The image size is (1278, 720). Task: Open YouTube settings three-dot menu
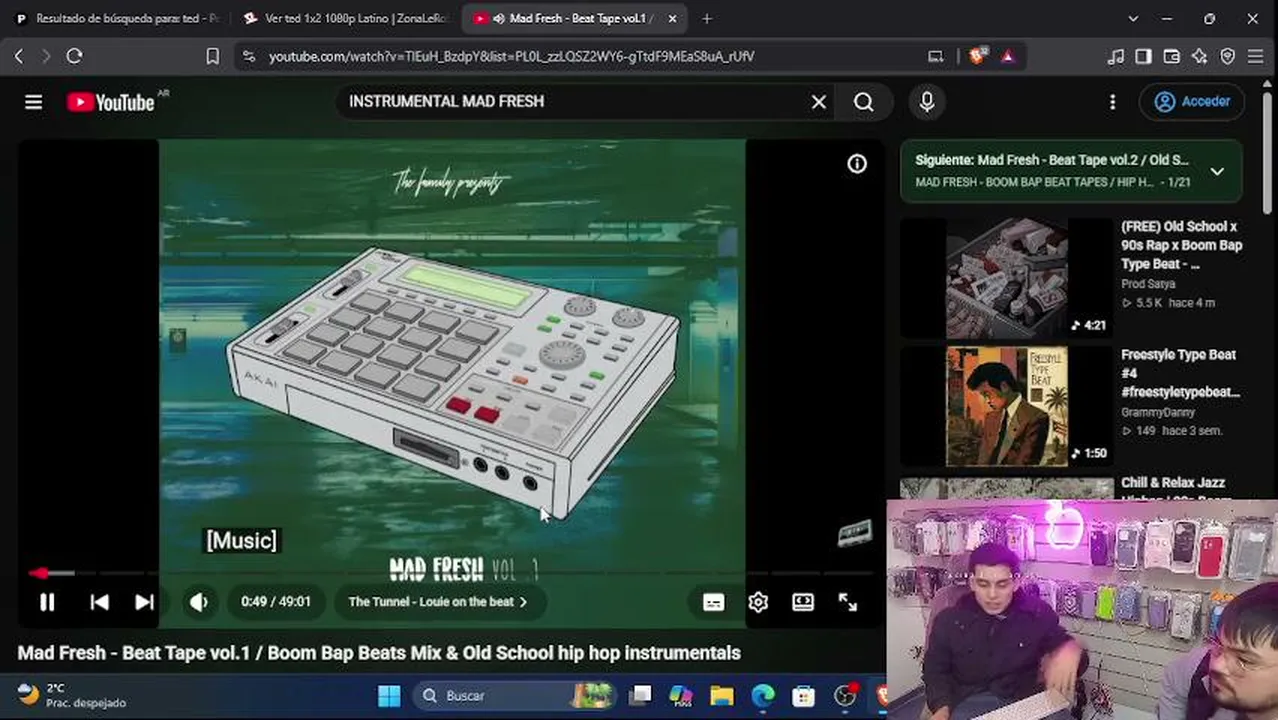point(1112,101)
